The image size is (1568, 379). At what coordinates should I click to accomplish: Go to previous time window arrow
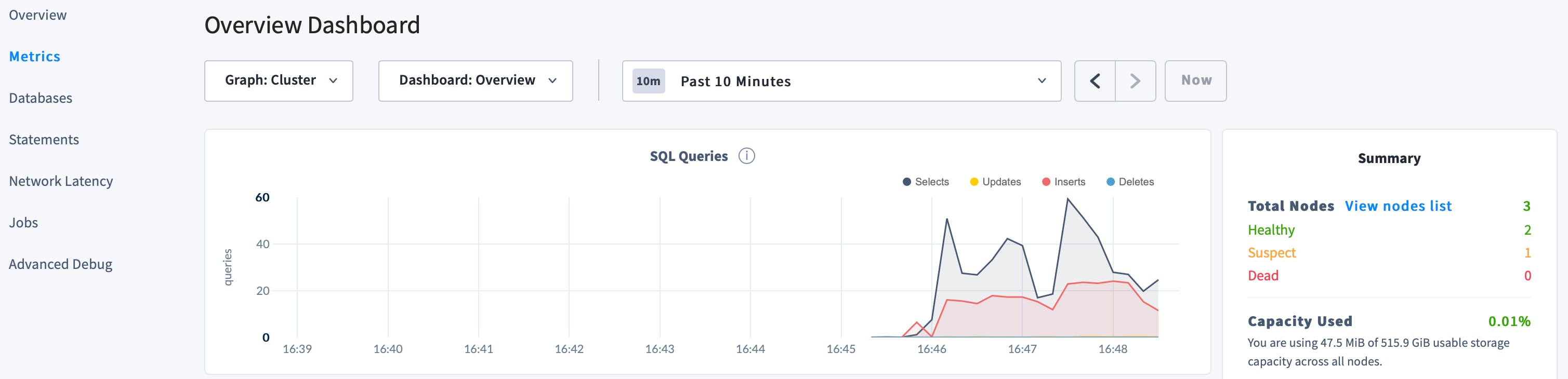point(1095,81)
